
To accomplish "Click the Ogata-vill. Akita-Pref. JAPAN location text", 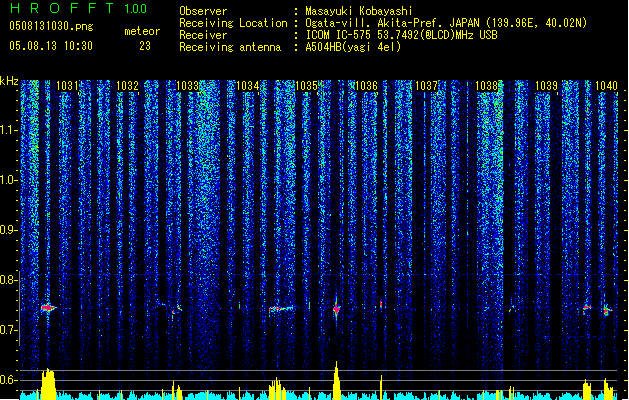I will pyautogui.click(x=446, y=23).
